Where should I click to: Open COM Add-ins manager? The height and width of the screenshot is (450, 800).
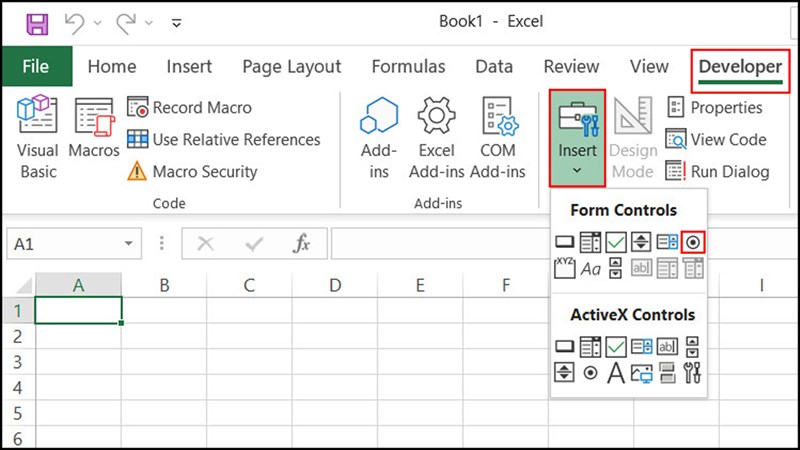(x=497, y=137)
